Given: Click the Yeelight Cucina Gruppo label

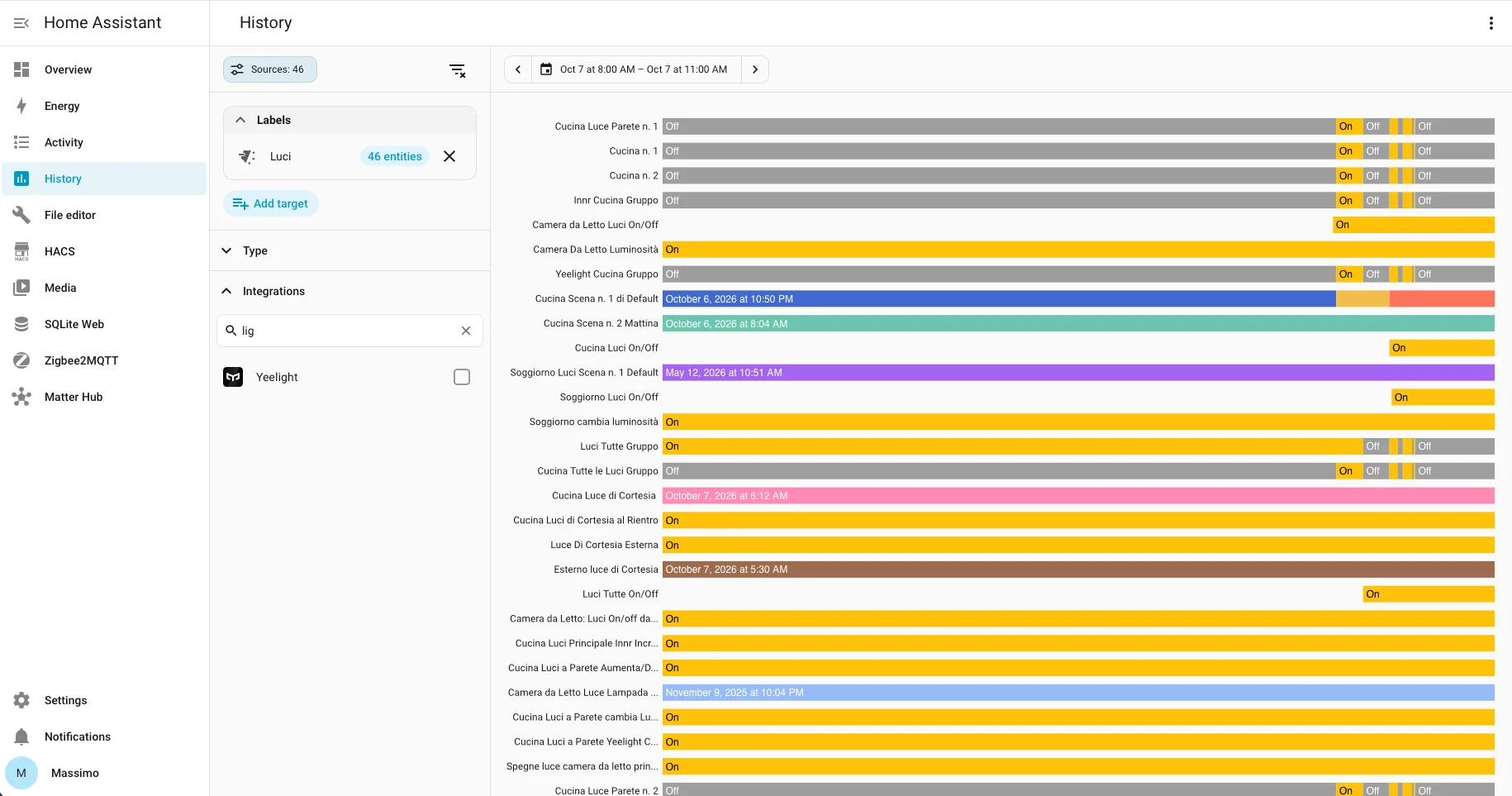Looking at the screenshot, I should tap(606, 274).
